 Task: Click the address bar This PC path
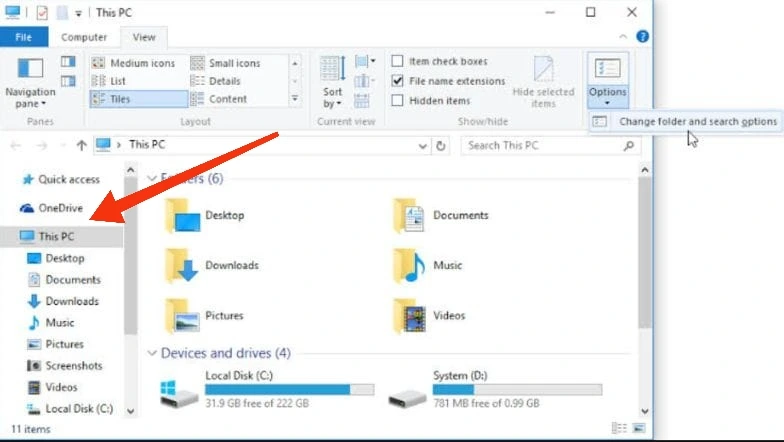[147, 145]
